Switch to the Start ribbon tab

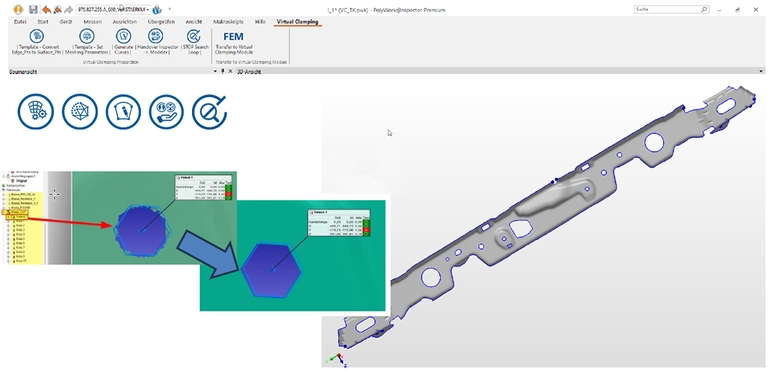pyautogui.click(x=43, y=22)
